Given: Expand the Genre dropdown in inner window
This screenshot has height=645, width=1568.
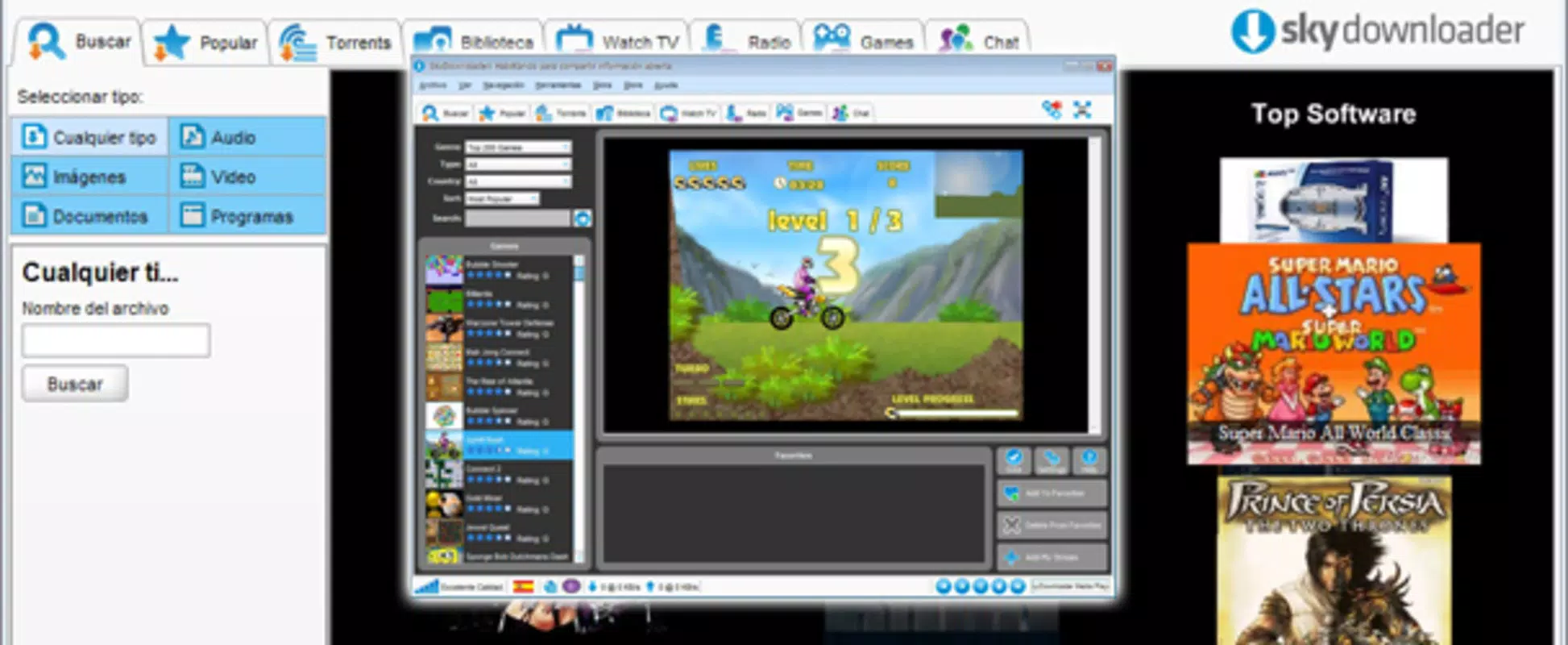Looking at the screenshot, I should pyautogui.click(x=518, y=148).
